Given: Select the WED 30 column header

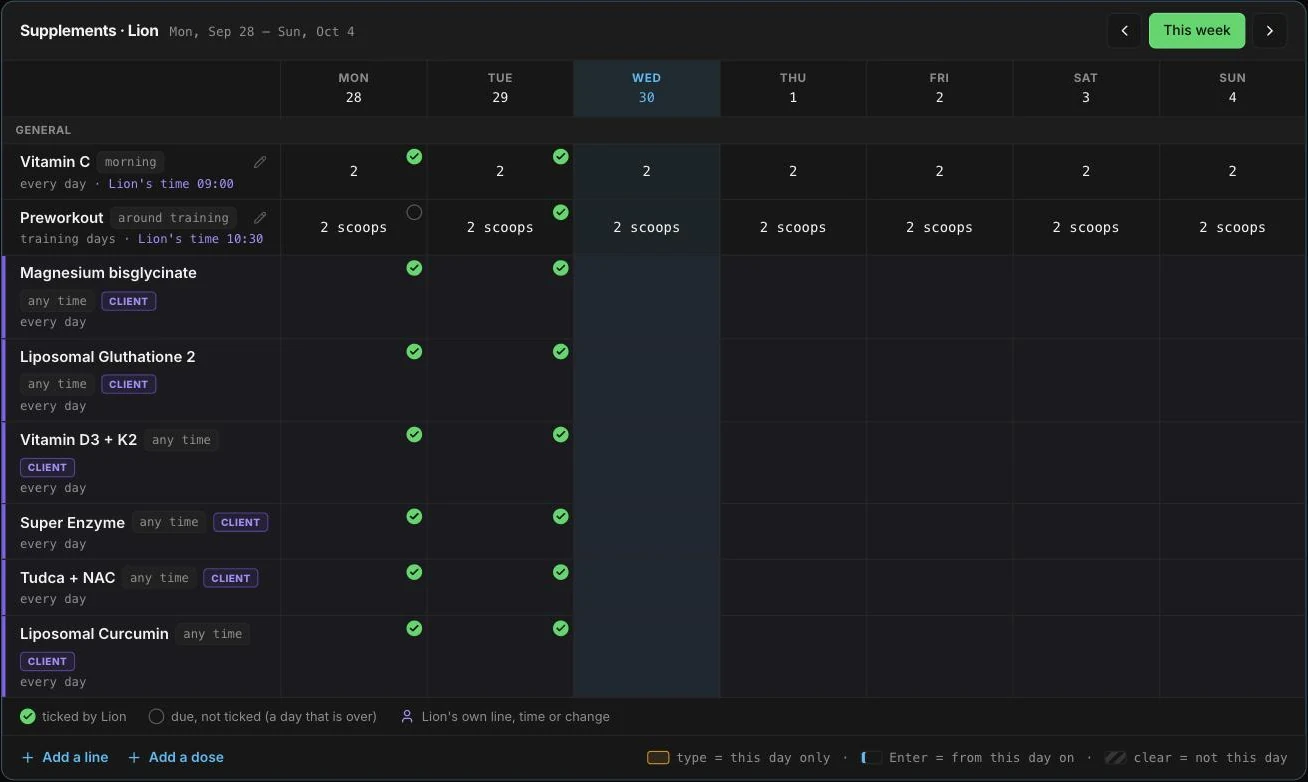Looking at the screenshot, I should 647,88.
